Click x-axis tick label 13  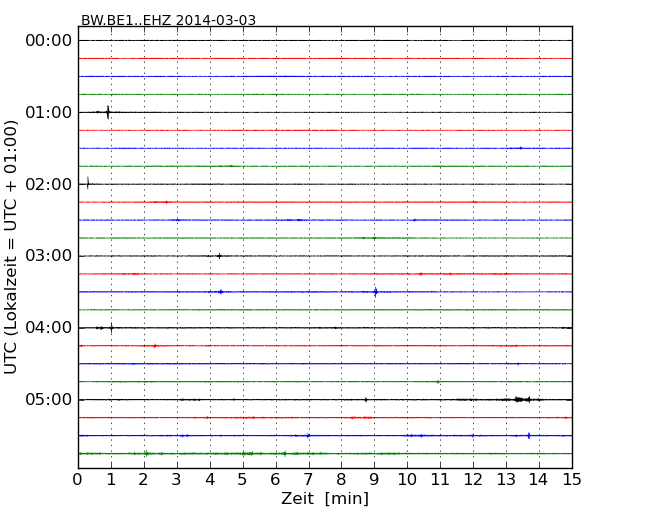coord(506,480)
